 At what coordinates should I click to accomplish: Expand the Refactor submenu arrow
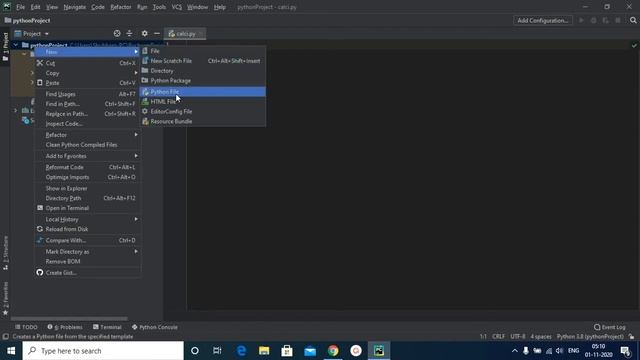pyautogui.click(x=136, y=135)
